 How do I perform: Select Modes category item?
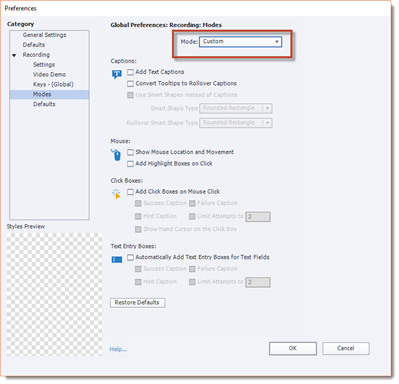(49, 95)
